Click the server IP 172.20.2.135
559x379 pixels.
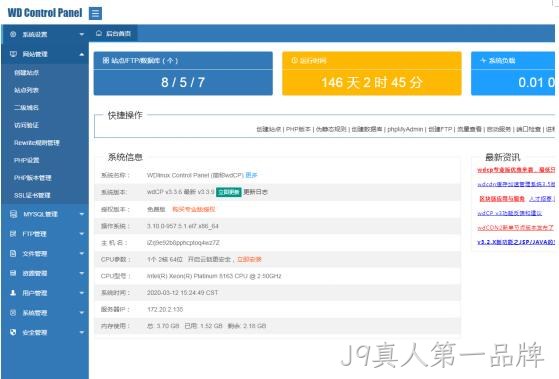165,309
